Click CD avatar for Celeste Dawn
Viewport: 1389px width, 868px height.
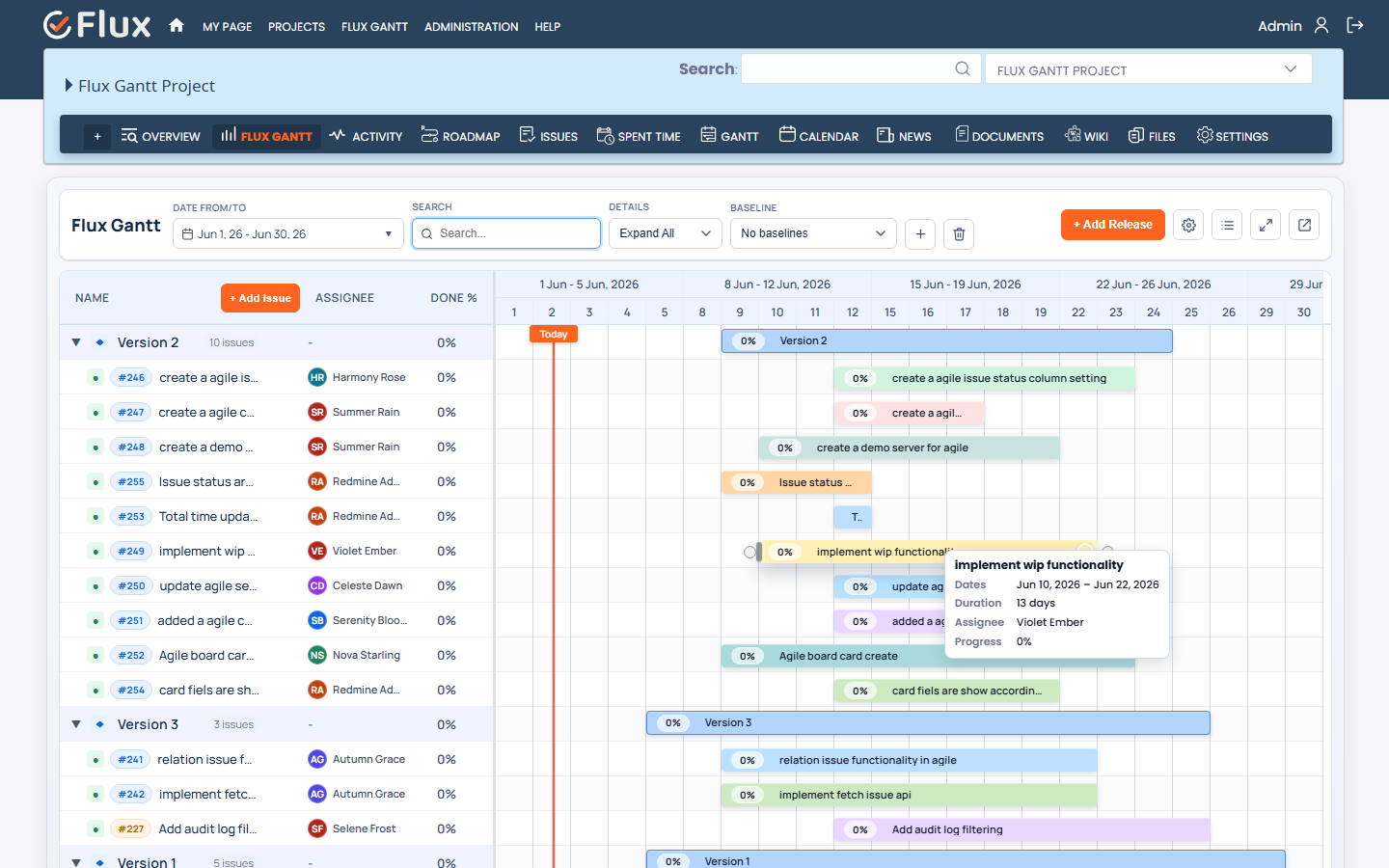[x=317, y=586]
